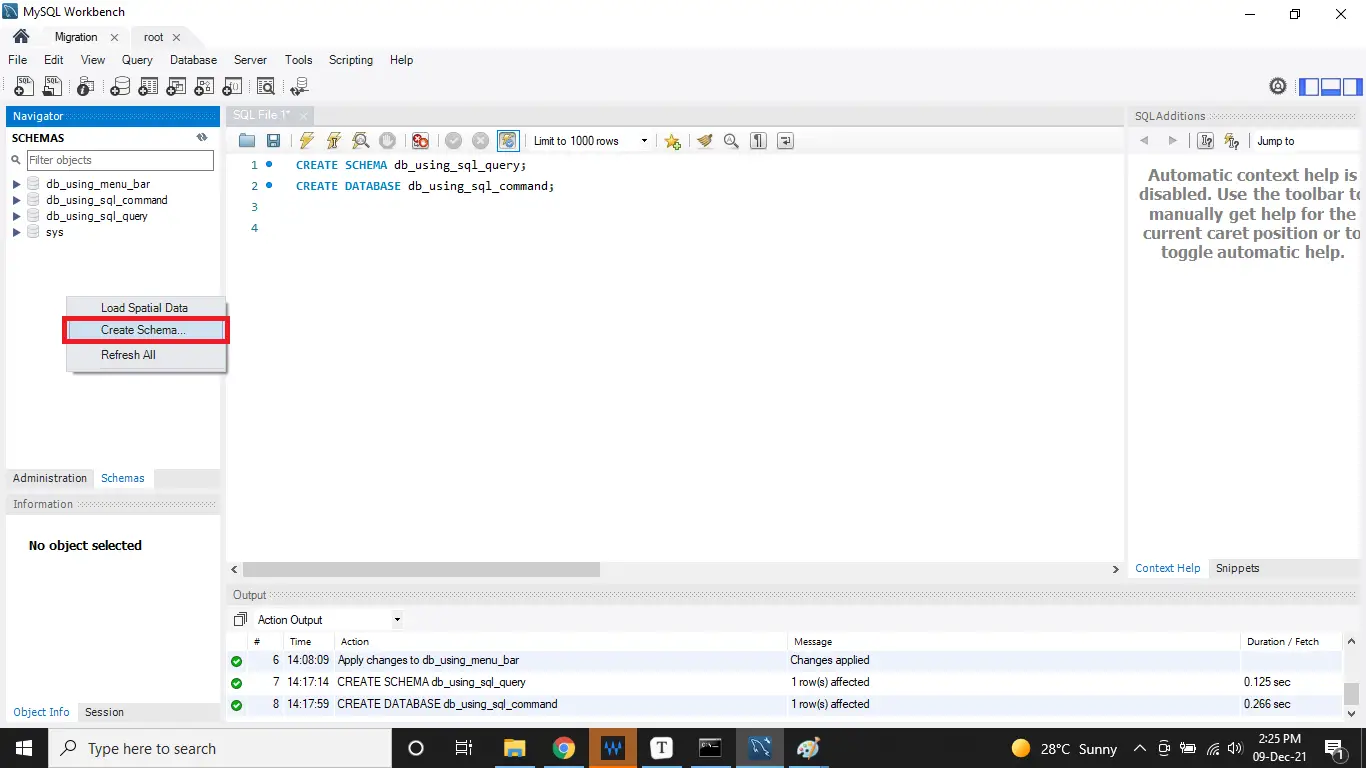Viewport: 1366px width, 768px height.
Task: Expand the sys schema node
Action: click(17, 232)
